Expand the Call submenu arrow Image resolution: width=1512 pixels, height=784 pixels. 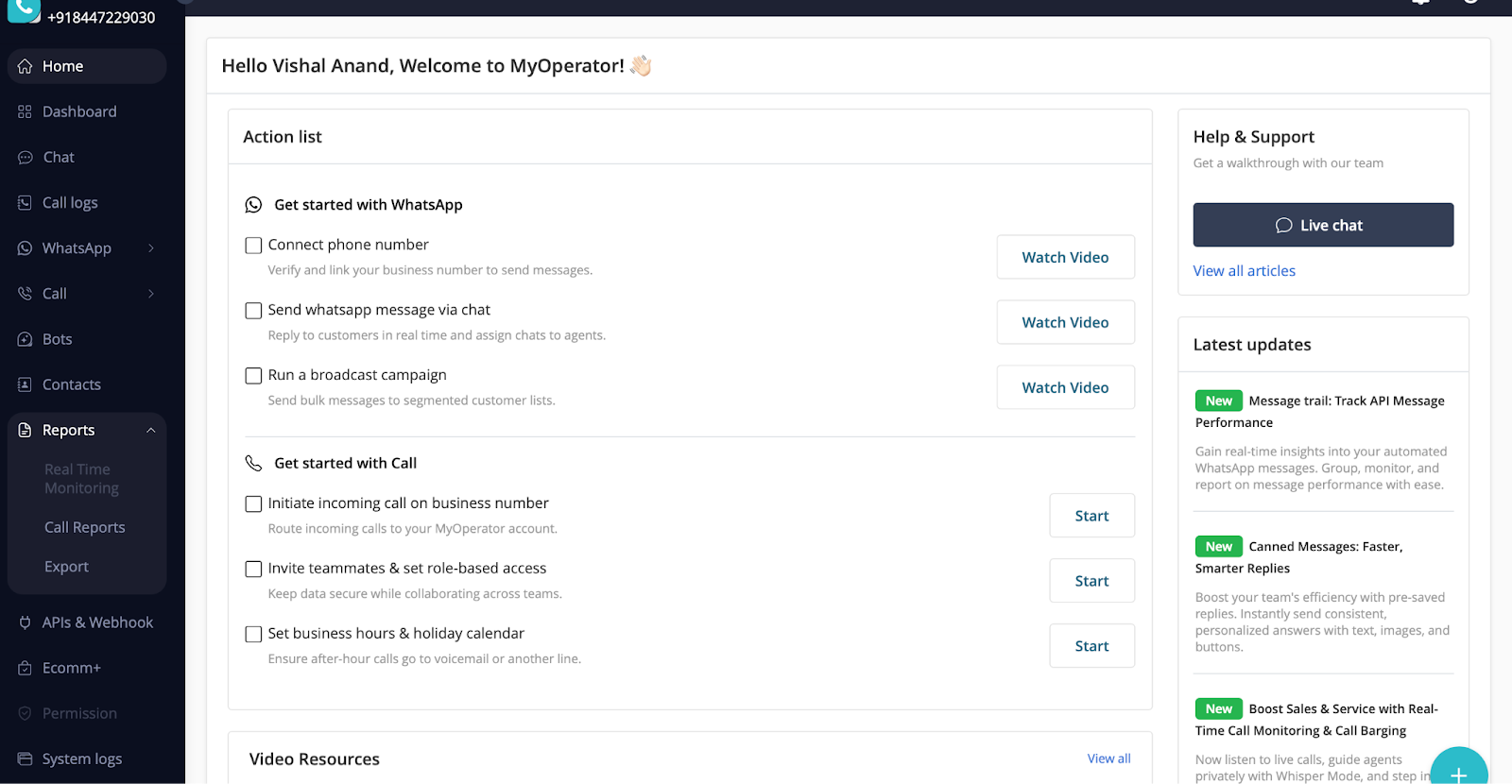pos(151,294)
